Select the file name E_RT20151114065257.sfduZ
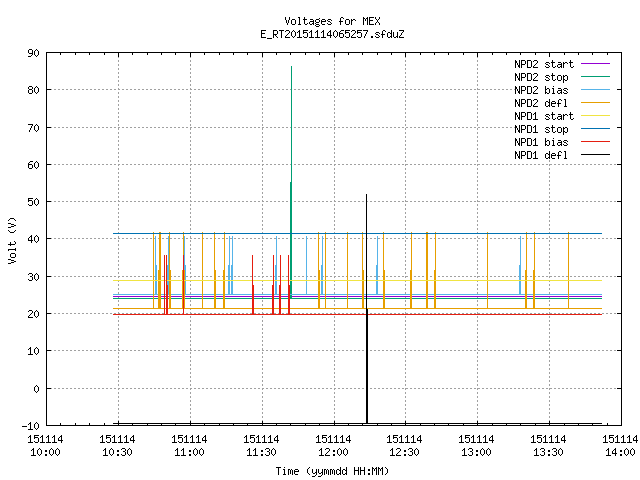Viewport: 640px width, 480px height. (332, 34)
